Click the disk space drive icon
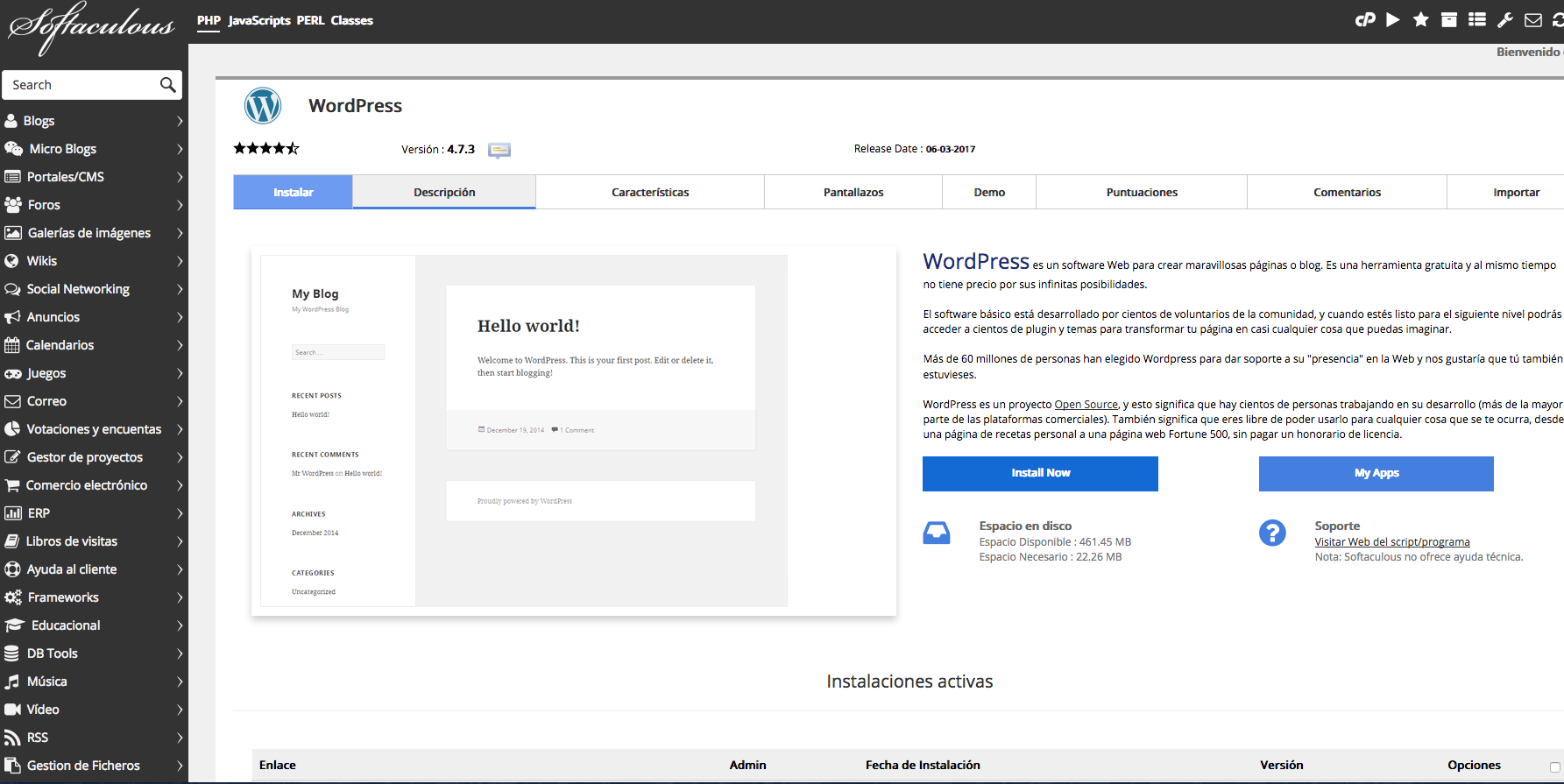Screen dimensions: 1564x784 click(937, 533)
